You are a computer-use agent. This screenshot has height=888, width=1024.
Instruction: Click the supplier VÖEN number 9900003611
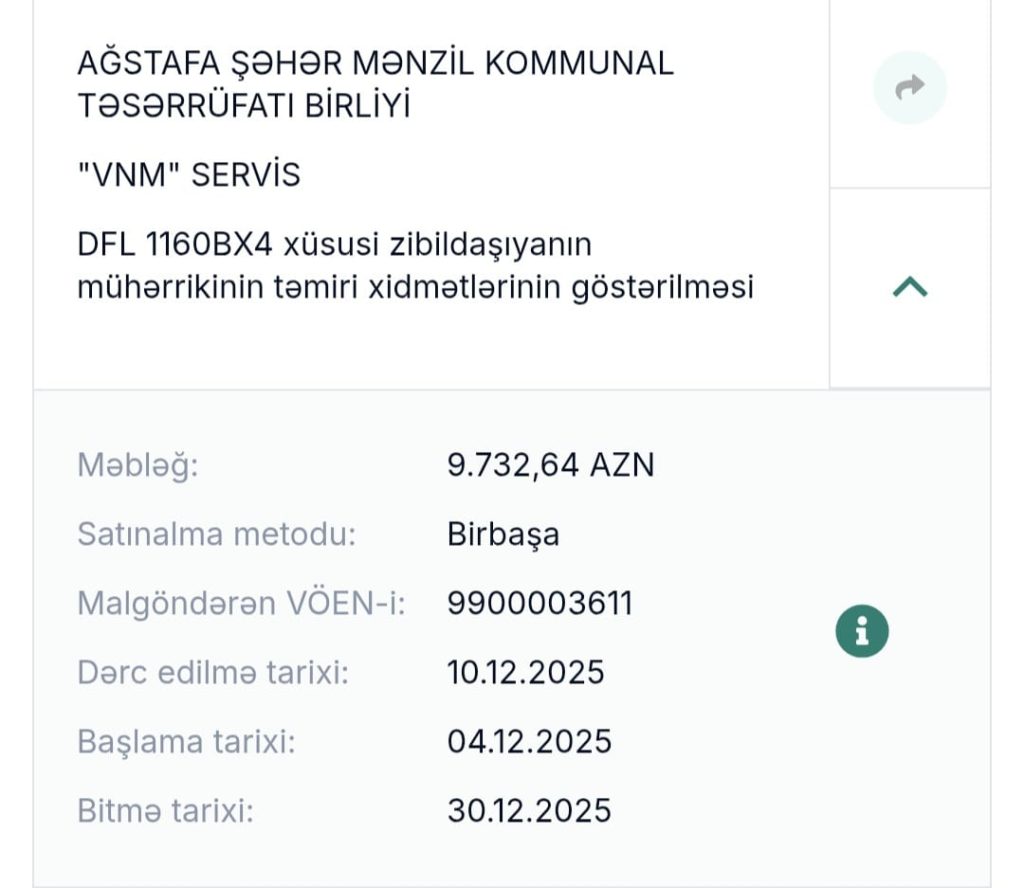(540, 604)
